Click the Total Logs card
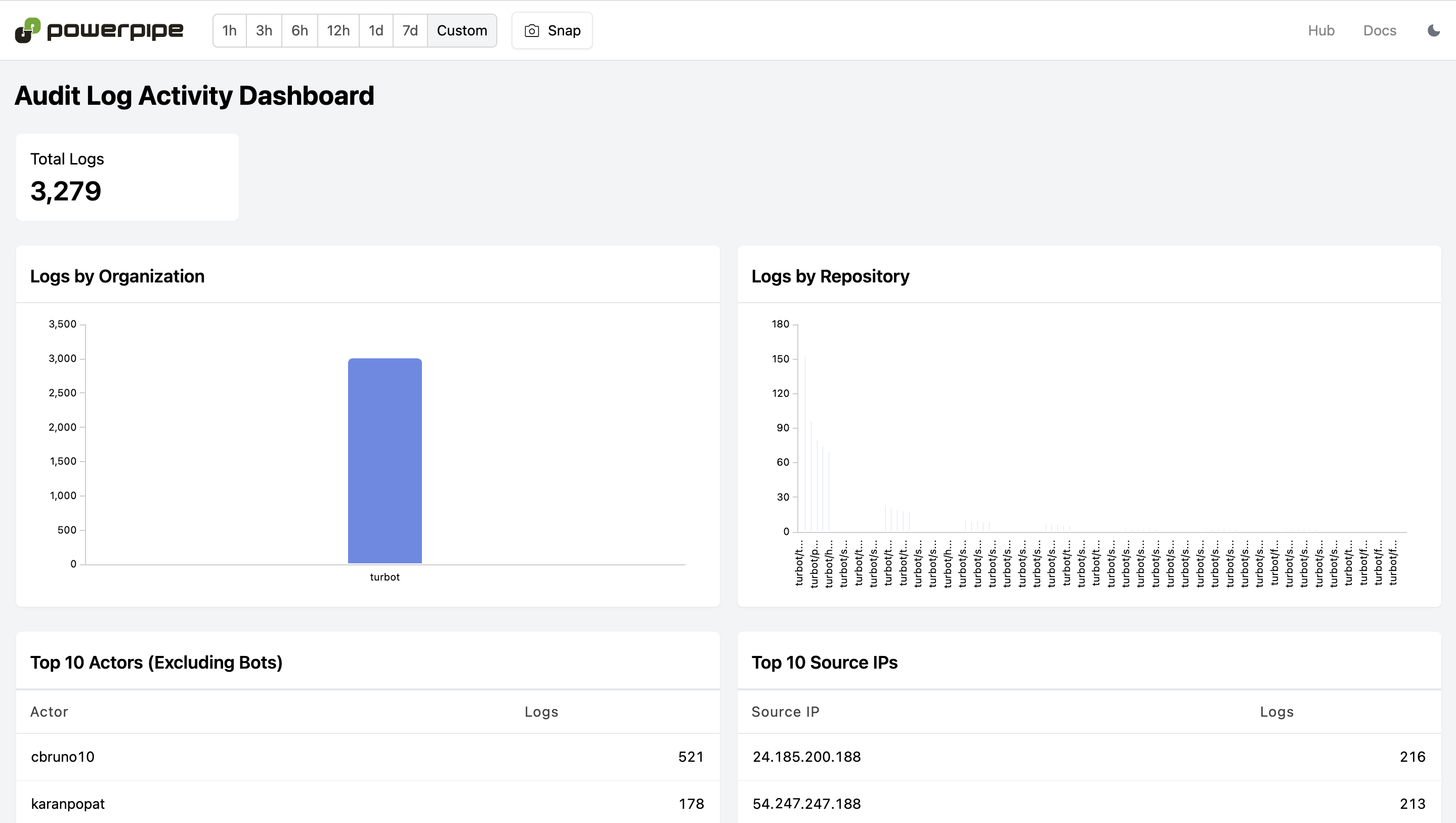Image resolution: width=1456 pixels, height=823 pixels. 127,177
